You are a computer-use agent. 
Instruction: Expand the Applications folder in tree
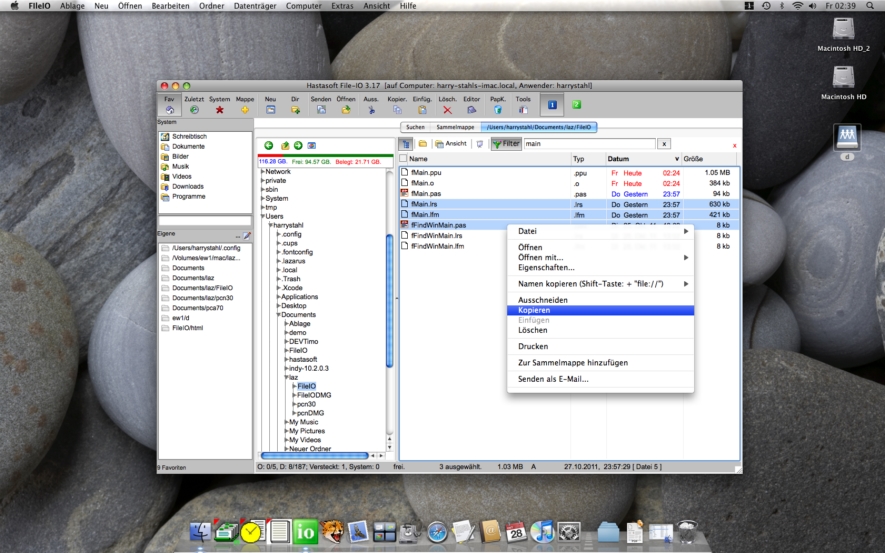[x=278, y=297]
